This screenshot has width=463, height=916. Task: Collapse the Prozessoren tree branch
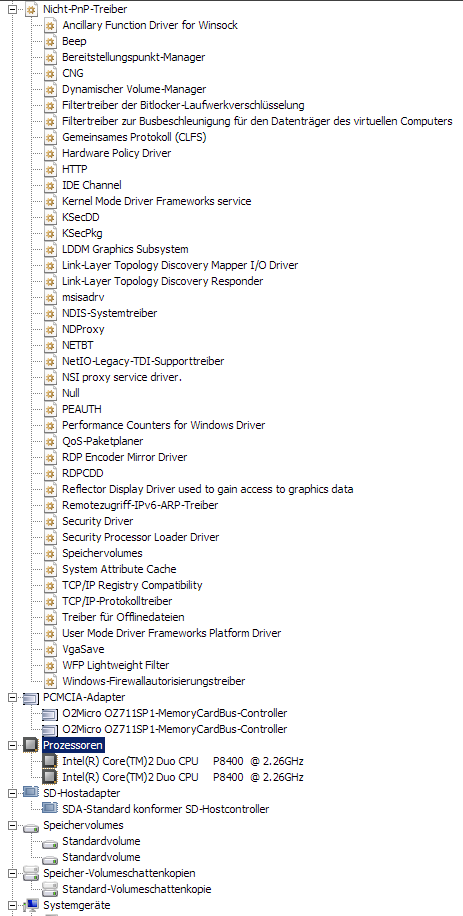point(13,745)
